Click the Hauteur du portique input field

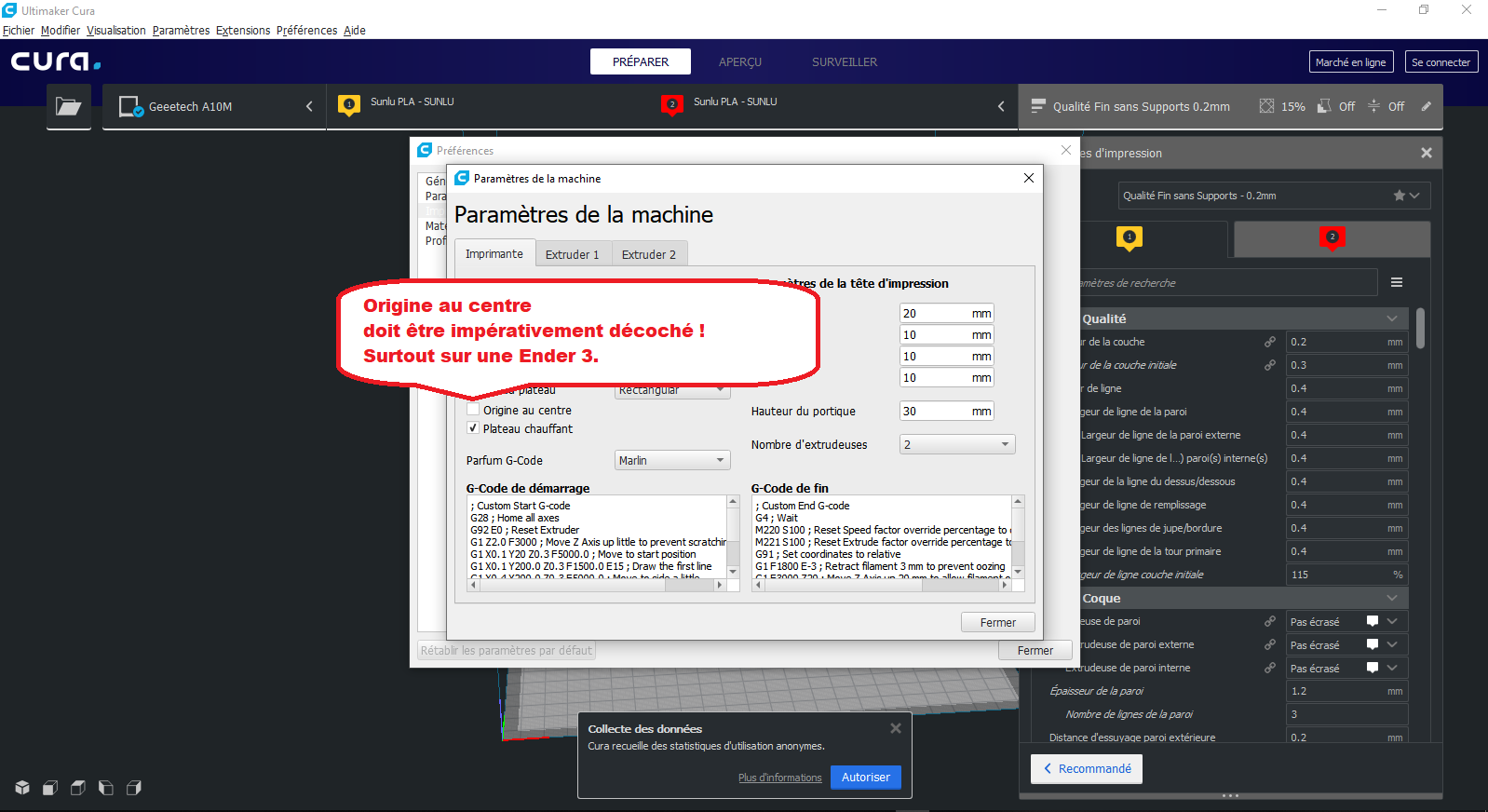(947, 411)
